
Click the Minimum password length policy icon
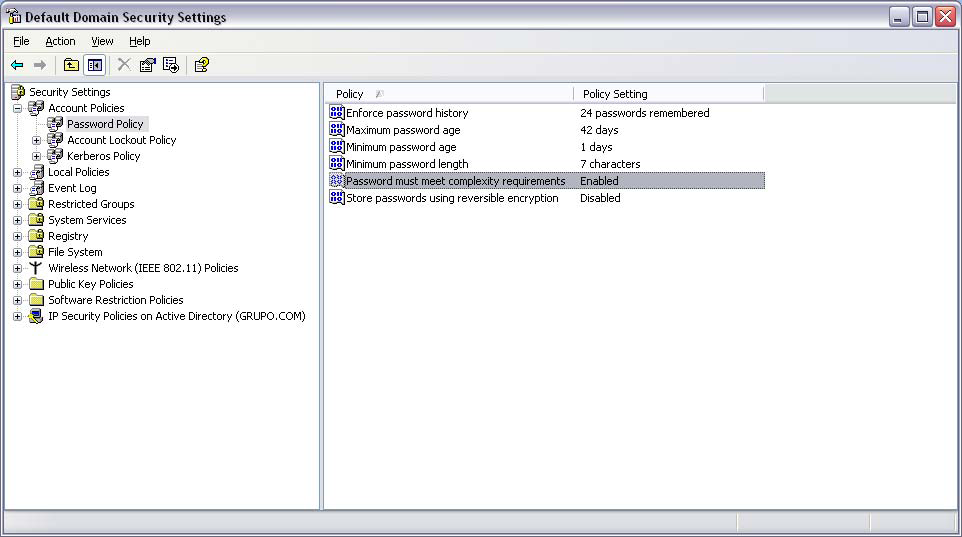point(337,163)
